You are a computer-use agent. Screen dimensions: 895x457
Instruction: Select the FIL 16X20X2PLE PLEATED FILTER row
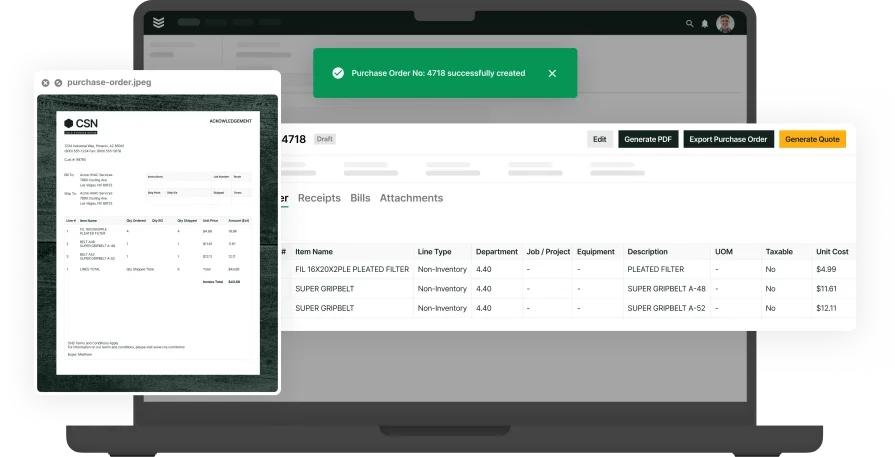(x=351, y=269)
